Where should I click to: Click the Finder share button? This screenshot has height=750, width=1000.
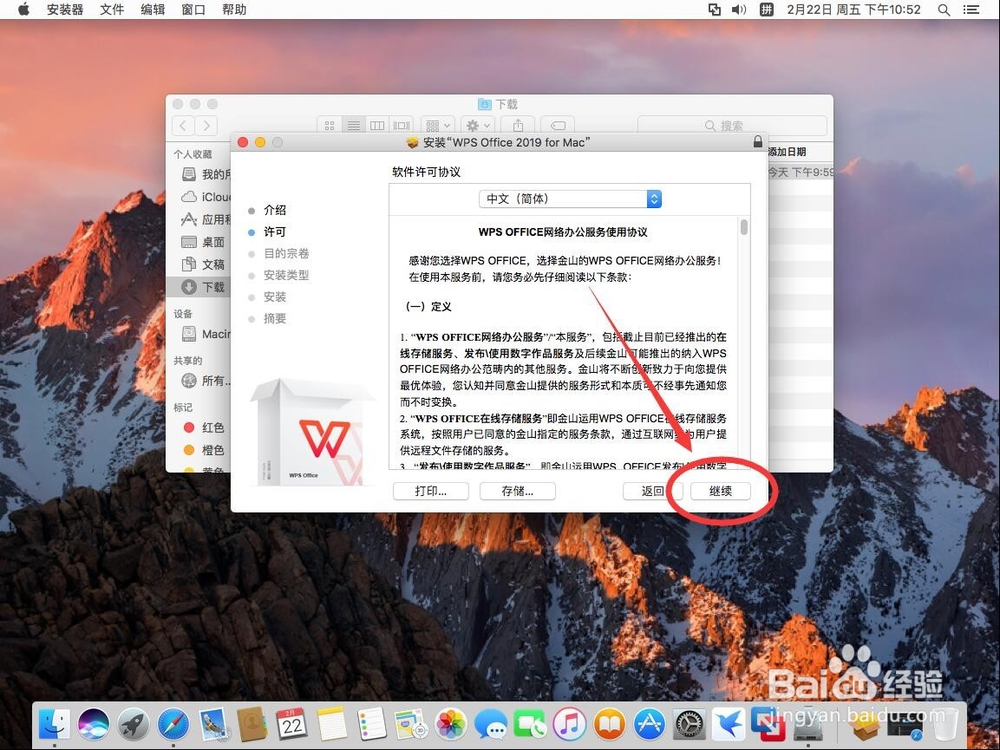pos(518,126)
